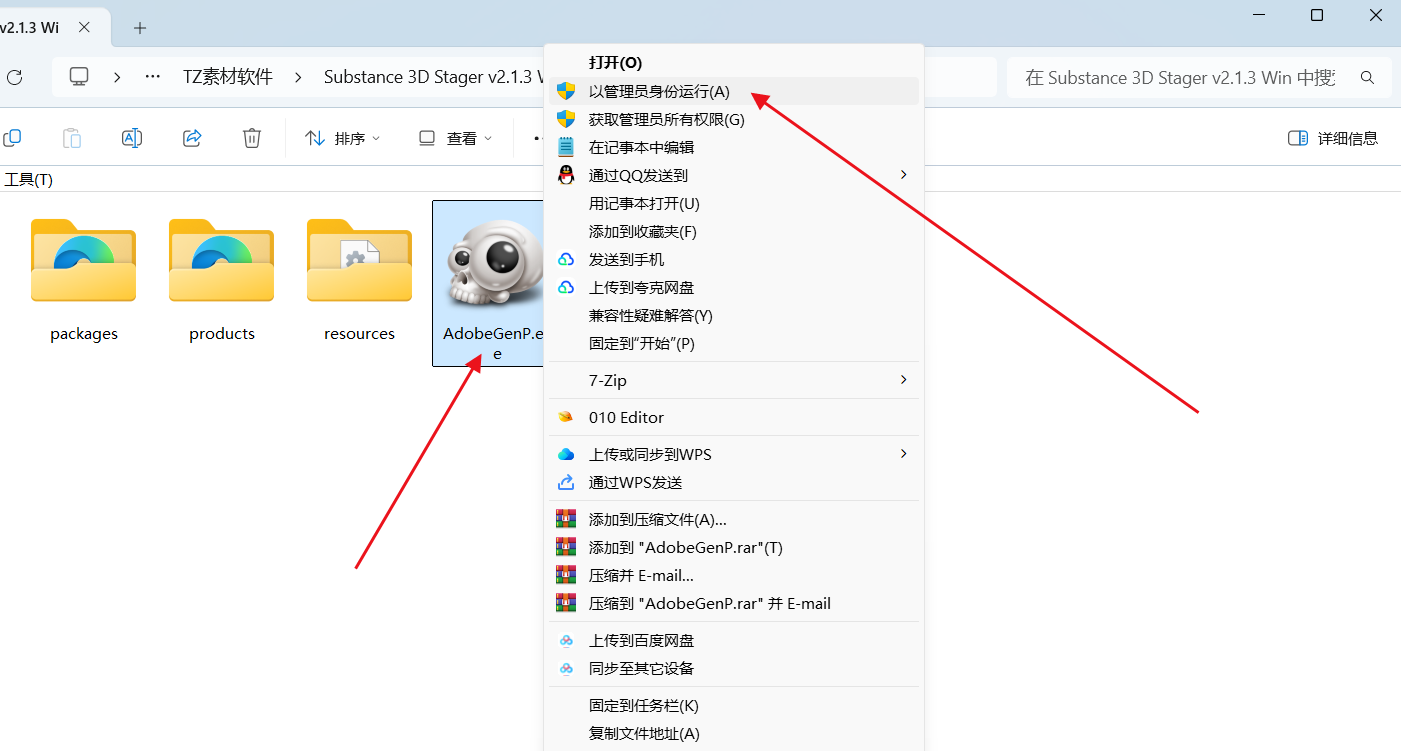Click the Substance 3D Stager v2.1.3 breadcrumb
Viewport: 1401px width, 751px height.
[432, 77]
